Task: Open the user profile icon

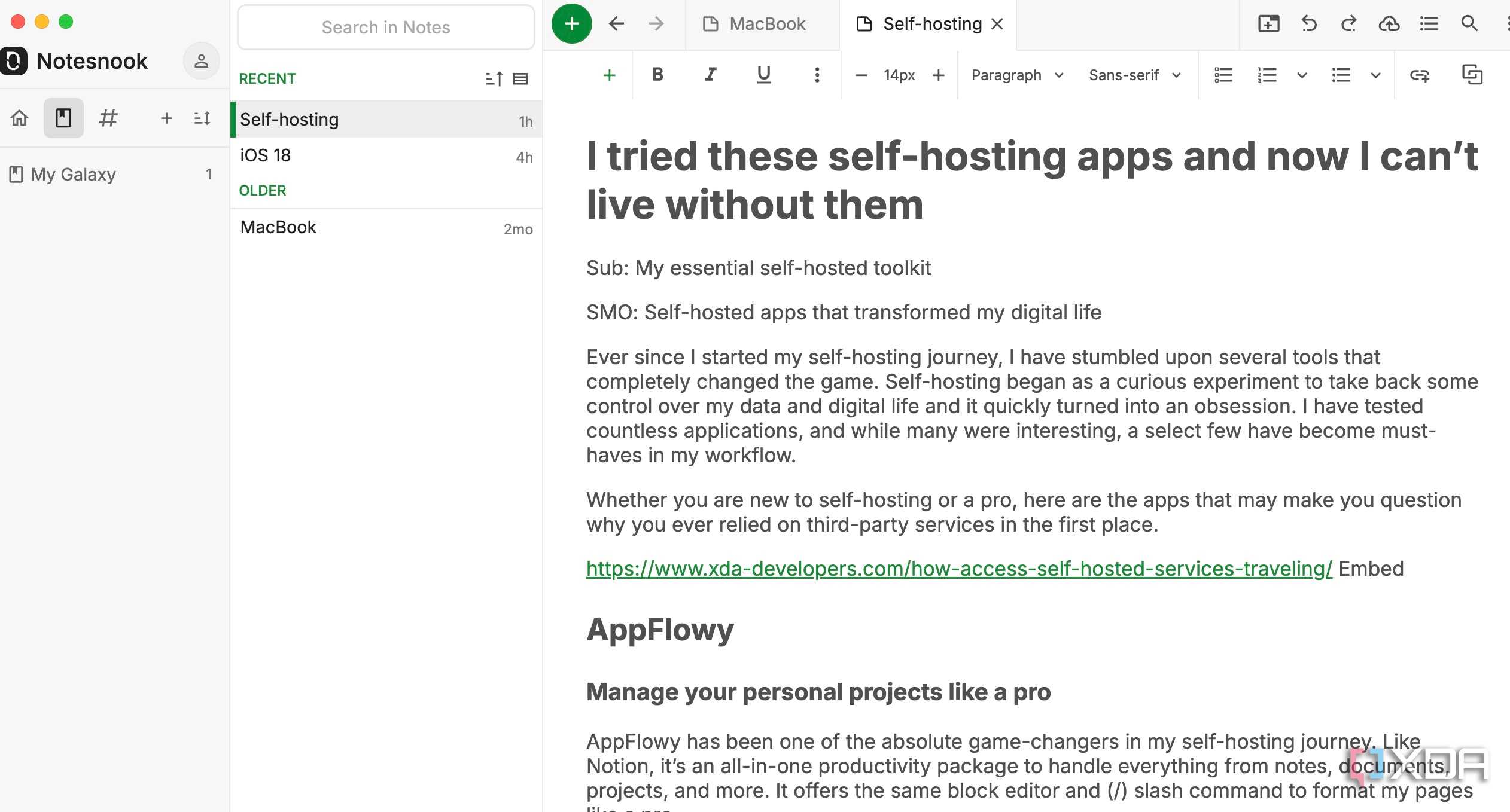Action: (201, 60)
